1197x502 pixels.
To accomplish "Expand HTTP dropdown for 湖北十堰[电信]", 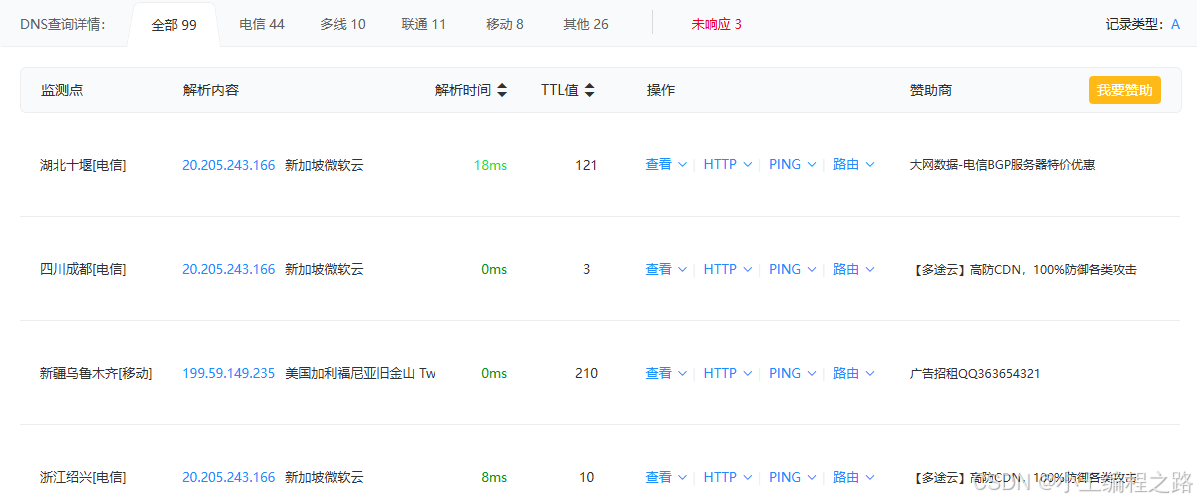I will (x=728, y=164).
